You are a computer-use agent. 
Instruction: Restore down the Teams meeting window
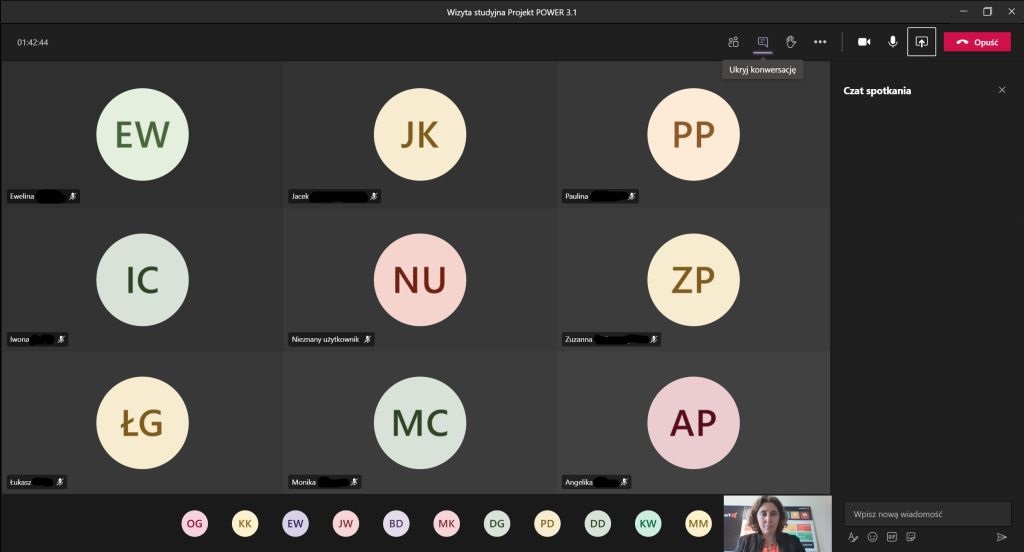coord(987,12)
